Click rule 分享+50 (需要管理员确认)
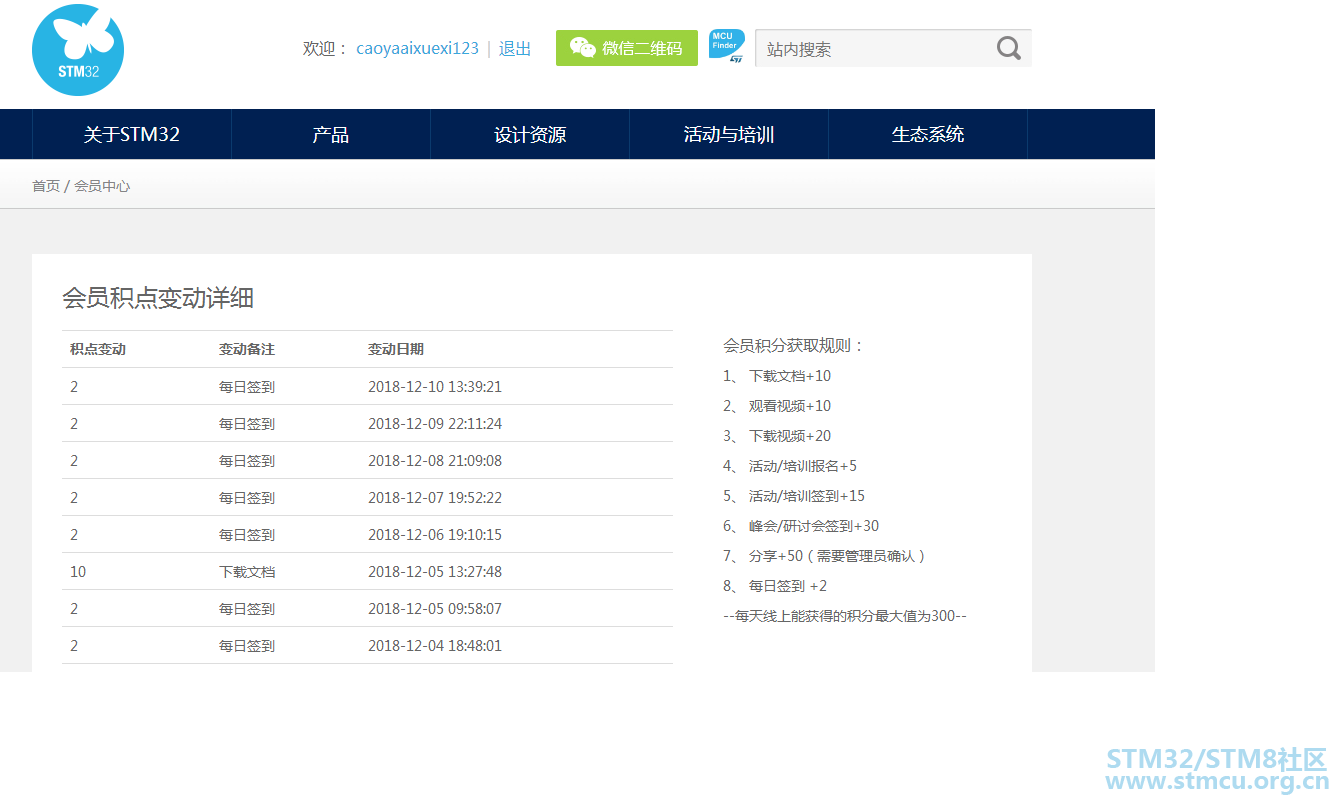 click(x=838, y=556)
